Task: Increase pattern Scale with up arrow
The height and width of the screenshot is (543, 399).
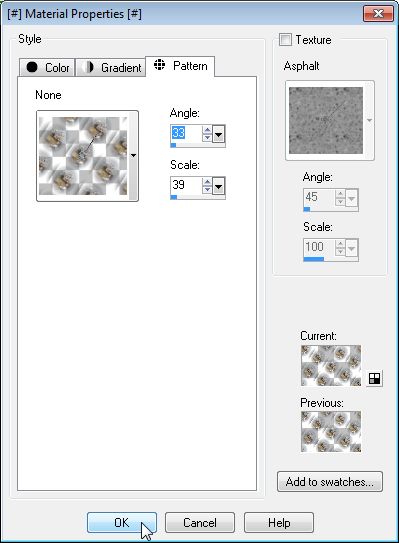Action: tap(207, 182)
